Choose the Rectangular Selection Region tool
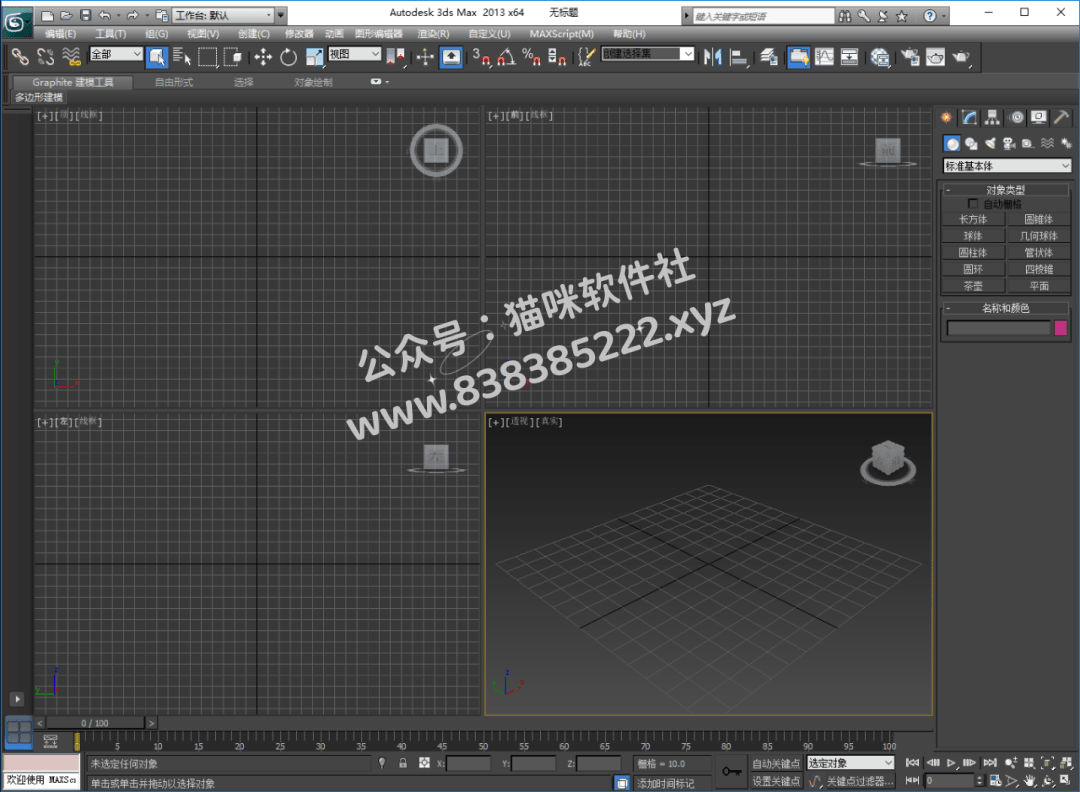 pyautogui.click(x=207, y=57)
